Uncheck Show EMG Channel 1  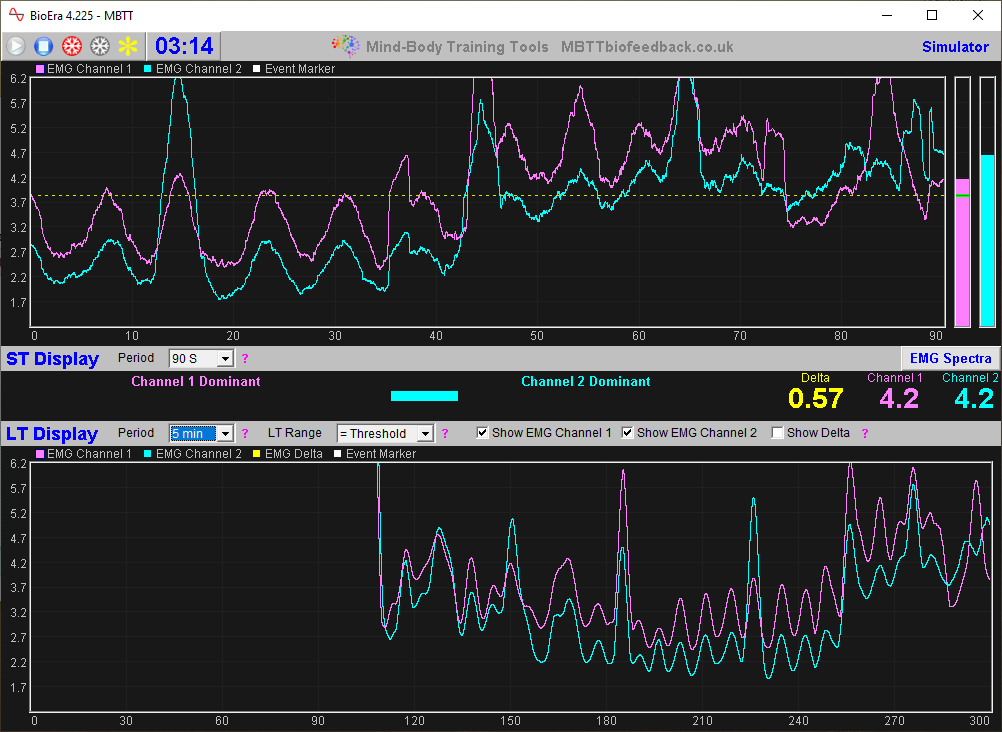point(483,432)
